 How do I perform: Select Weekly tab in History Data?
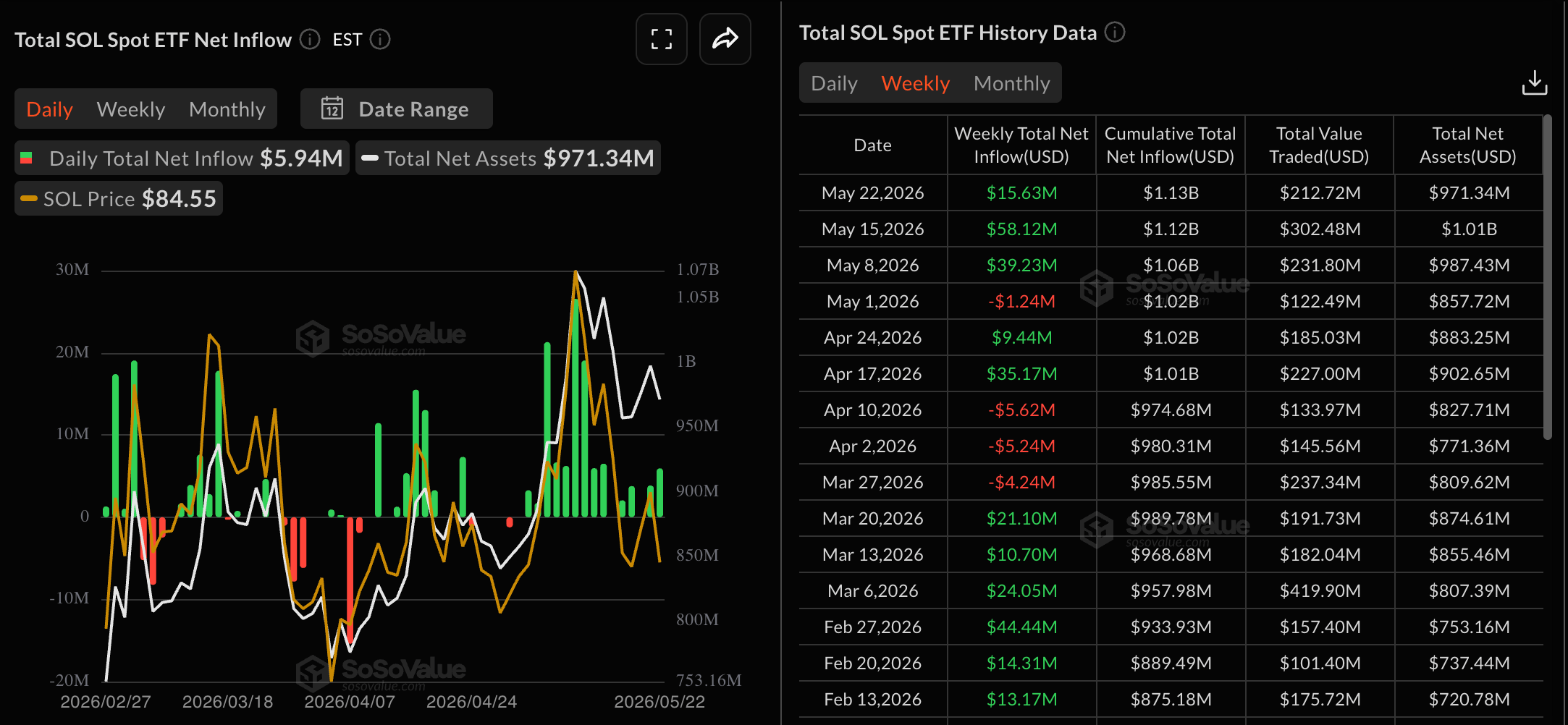[x=915, y=83]
